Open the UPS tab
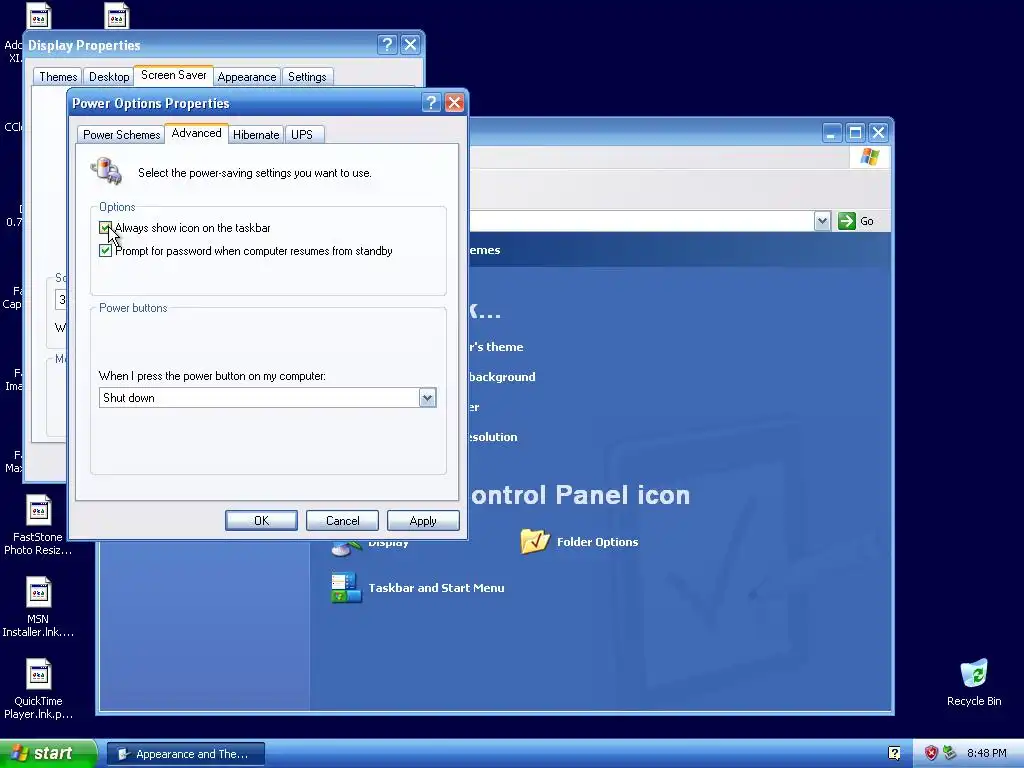This screenshot has width=1024, height=768. (302, 135)
